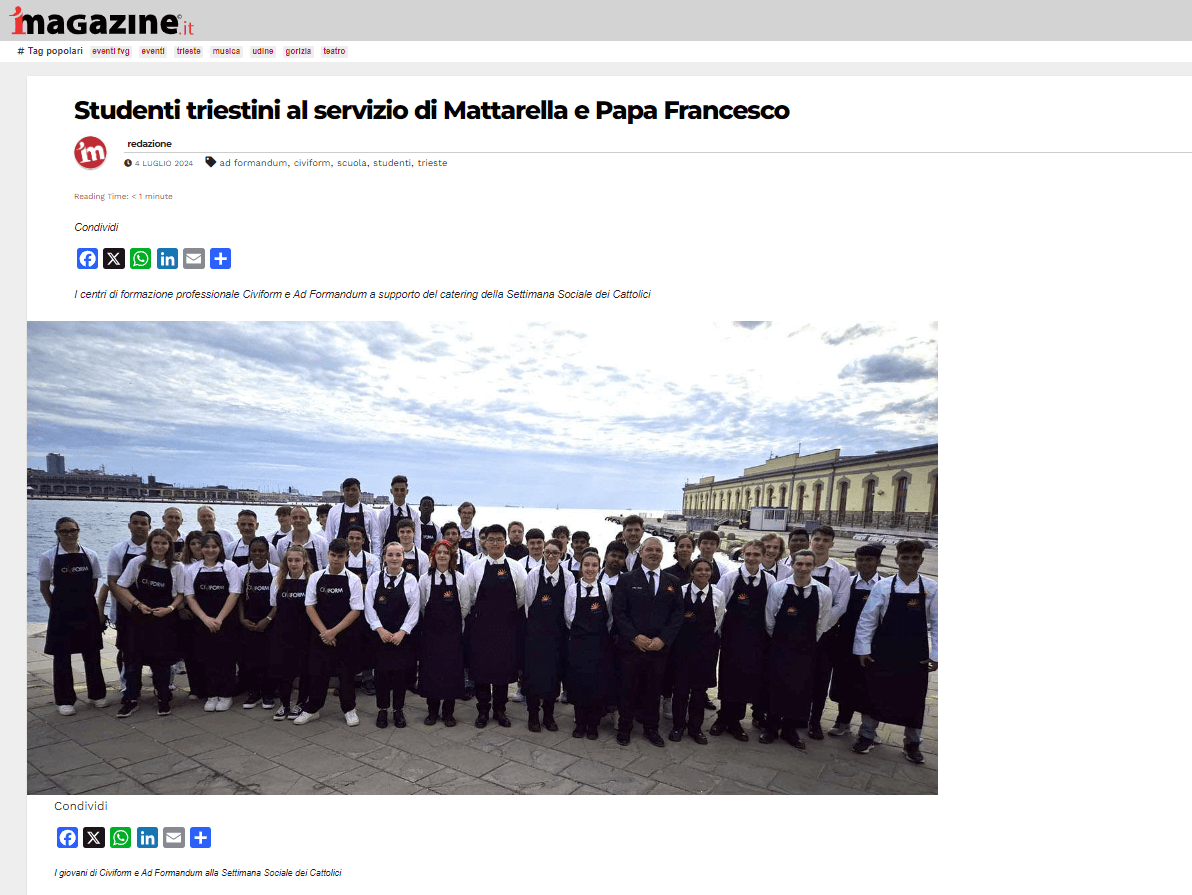Share article on Facebook from top row
1192x895 pixels.
point(87,259)
